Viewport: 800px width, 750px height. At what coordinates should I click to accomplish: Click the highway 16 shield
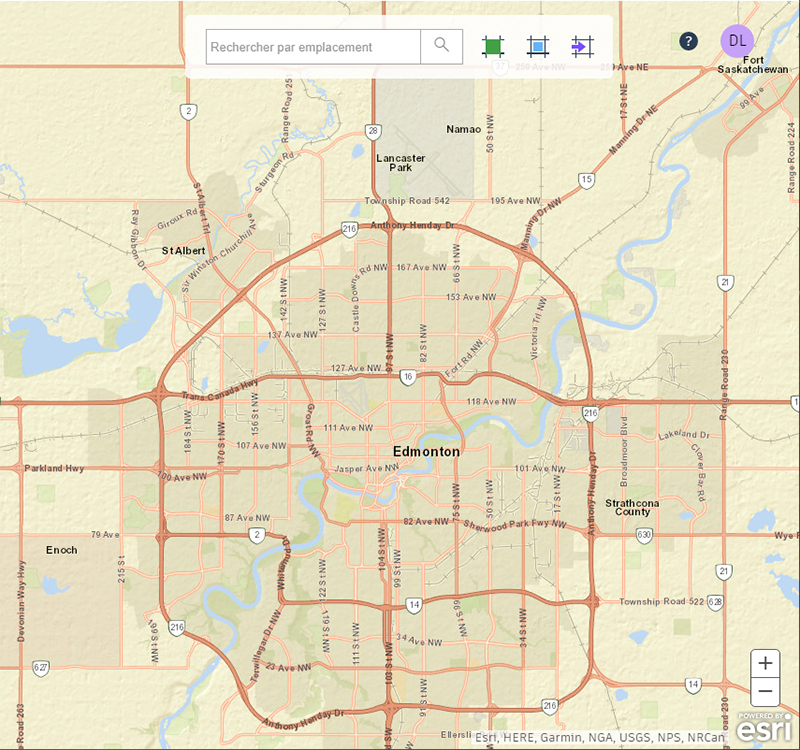(x=408, y=378)
